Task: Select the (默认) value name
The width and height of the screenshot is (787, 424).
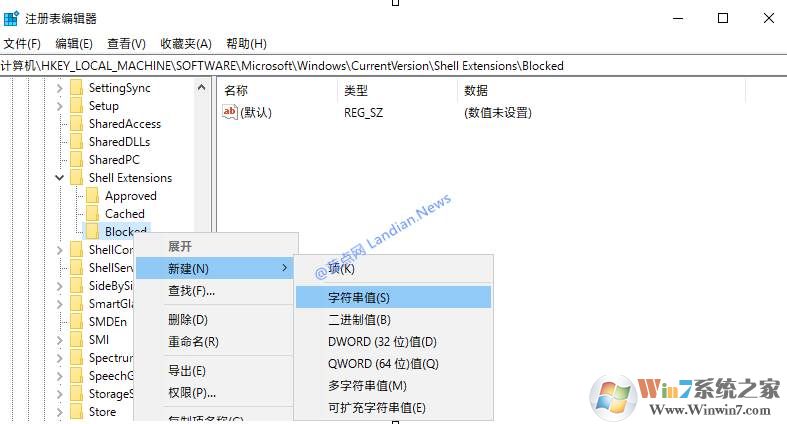Action: click(x=256, y=112)
